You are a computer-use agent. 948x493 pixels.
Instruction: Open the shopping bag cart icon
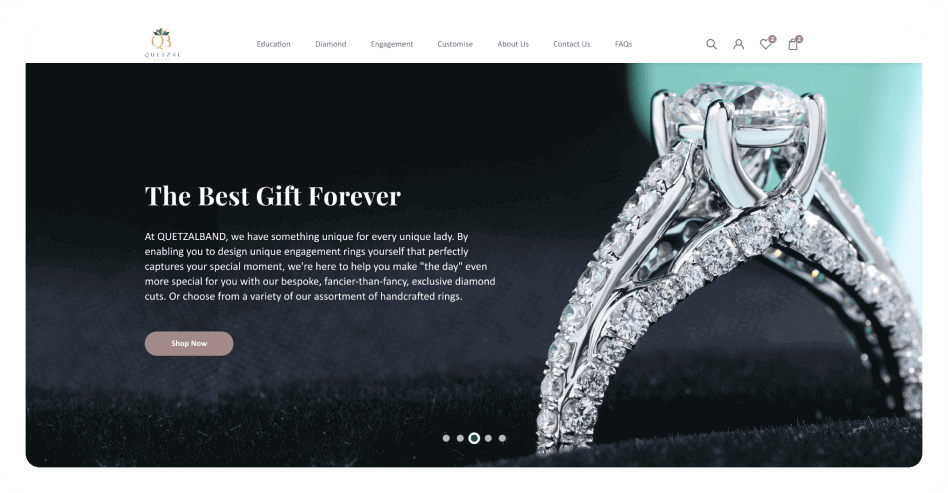793,44
